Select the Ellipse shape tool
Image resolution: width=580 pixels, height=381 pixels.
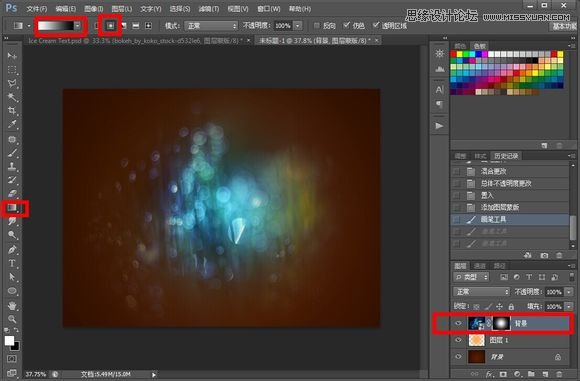click(x=12, y=291)
